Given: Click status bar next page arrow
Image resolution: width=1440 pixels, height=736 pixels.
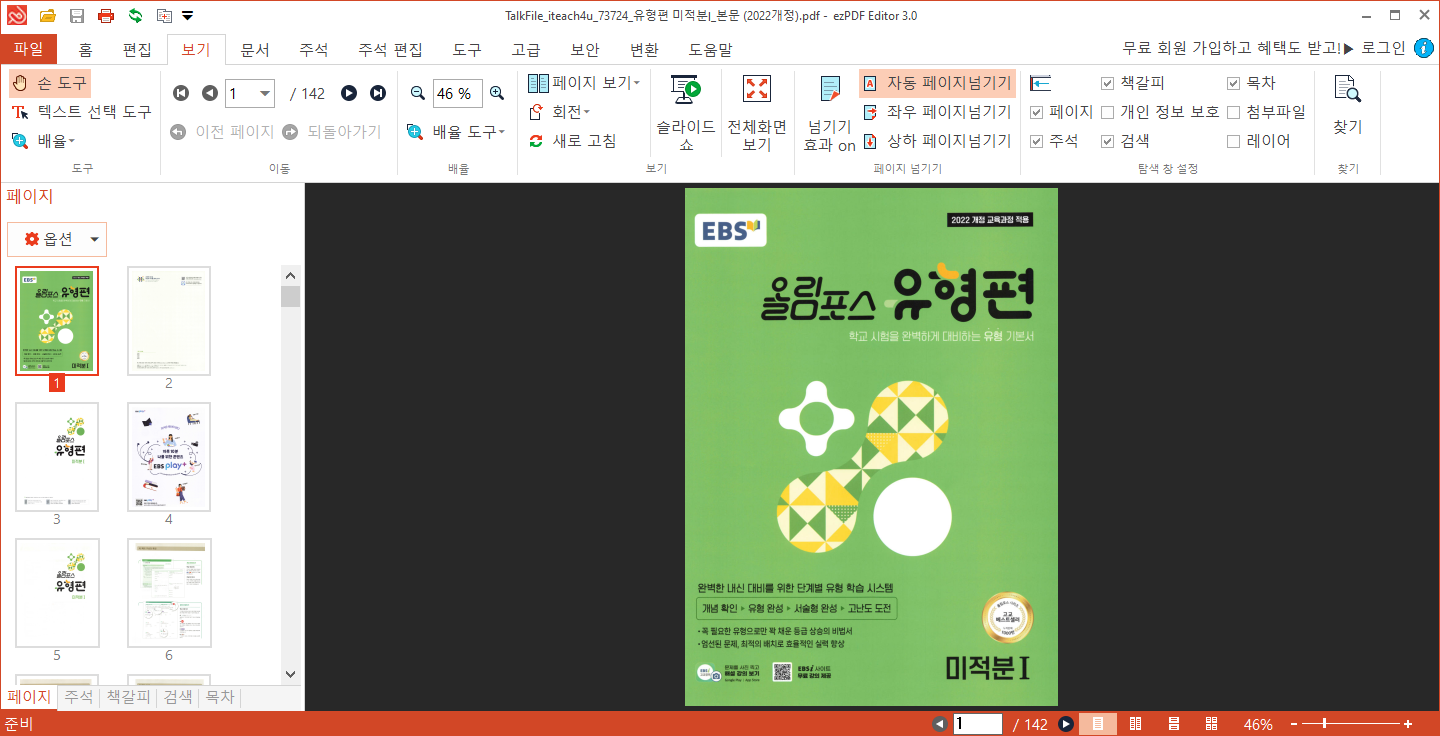Looking at the screenshot, I should click(1066, 724).
